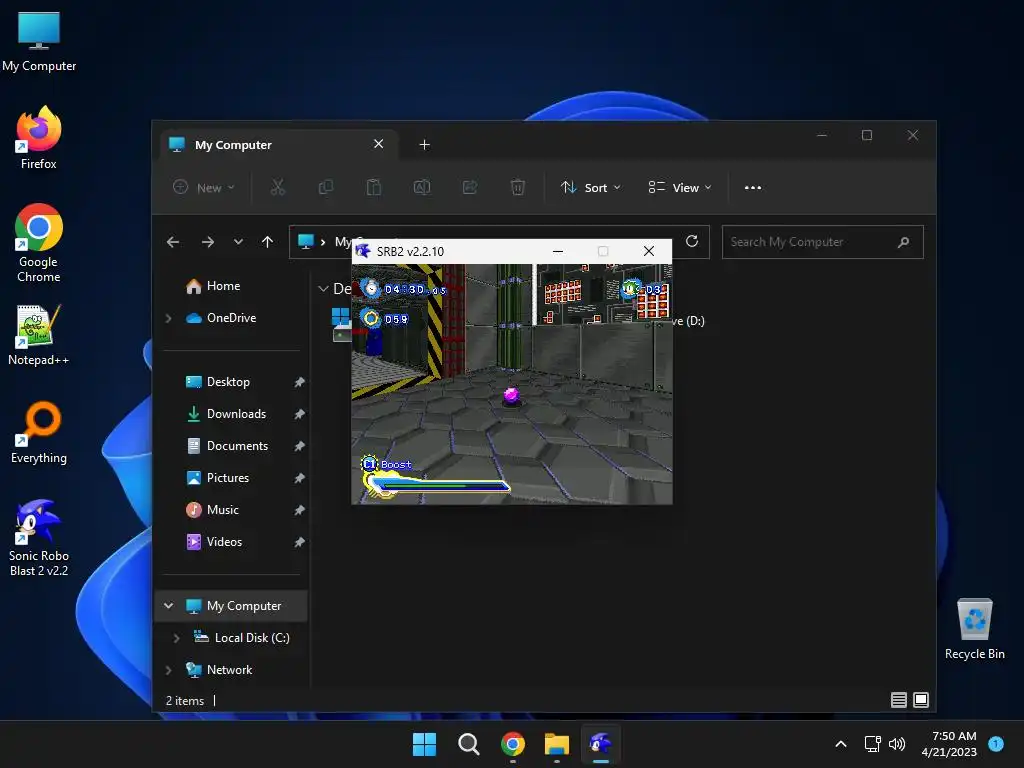Viewport: 1024px width, 768px height.
Task: Collapse the Devices group header chevron
Action: [323, 289]
